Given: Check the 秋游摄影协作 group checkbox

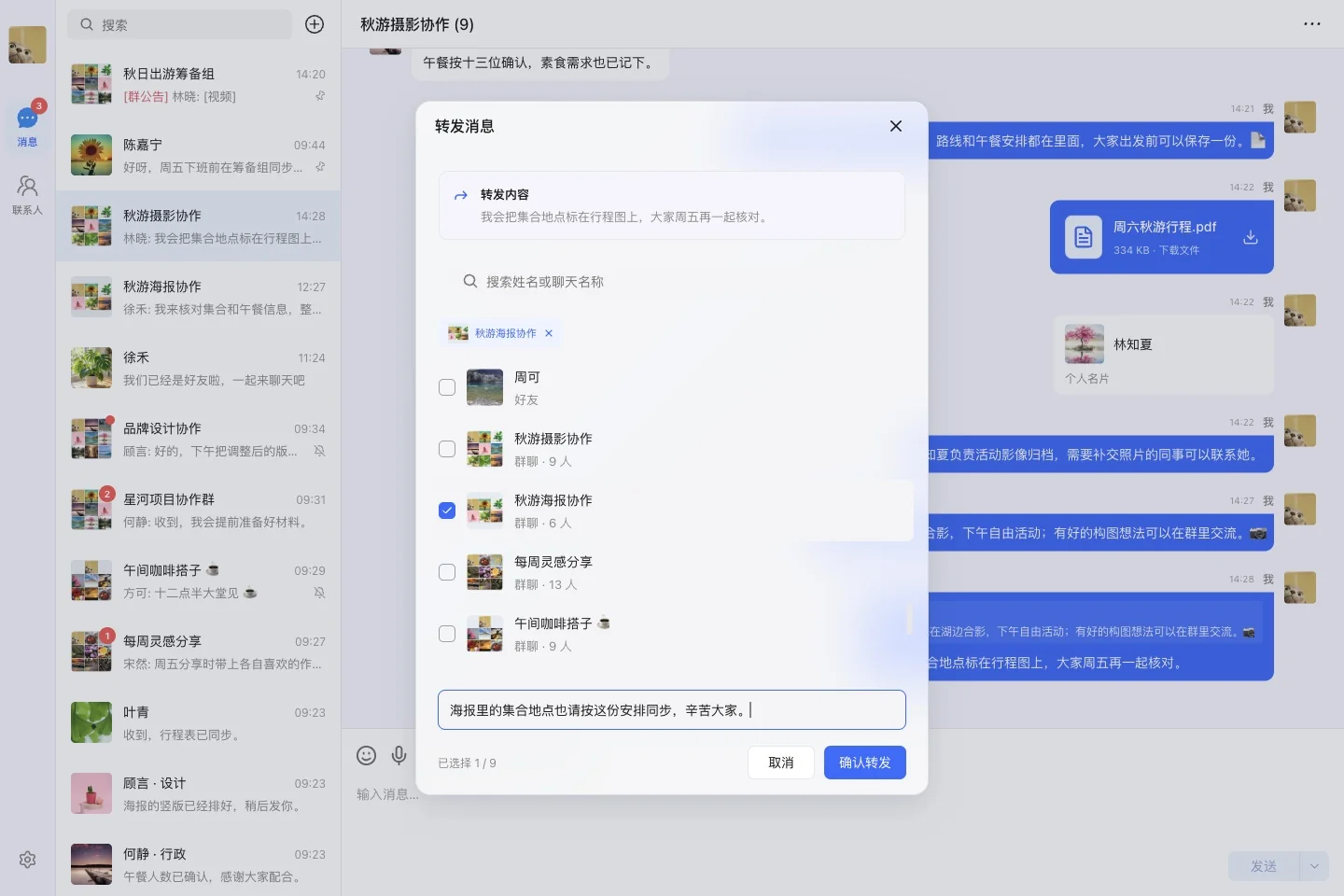Looking at the screenshot, I should click(447, 449).
